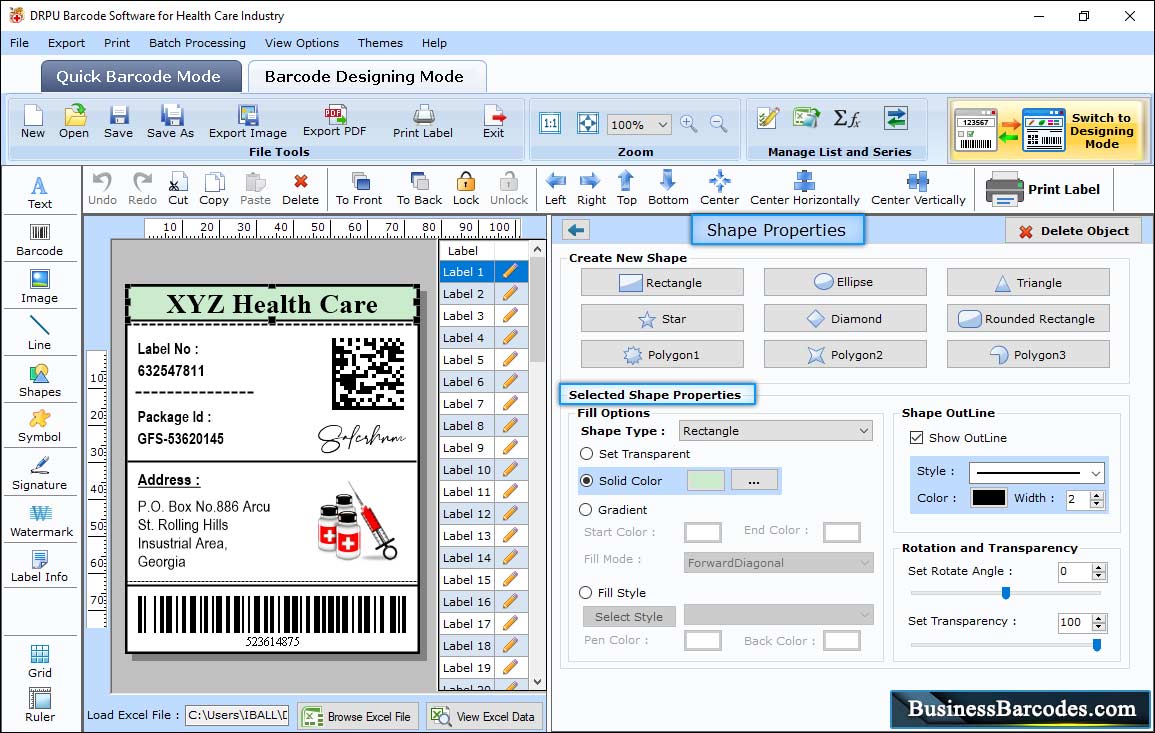Viewport: 1155px width, 733px height.
Task: Click the solid color green swatch
Action: pos(705,480)
